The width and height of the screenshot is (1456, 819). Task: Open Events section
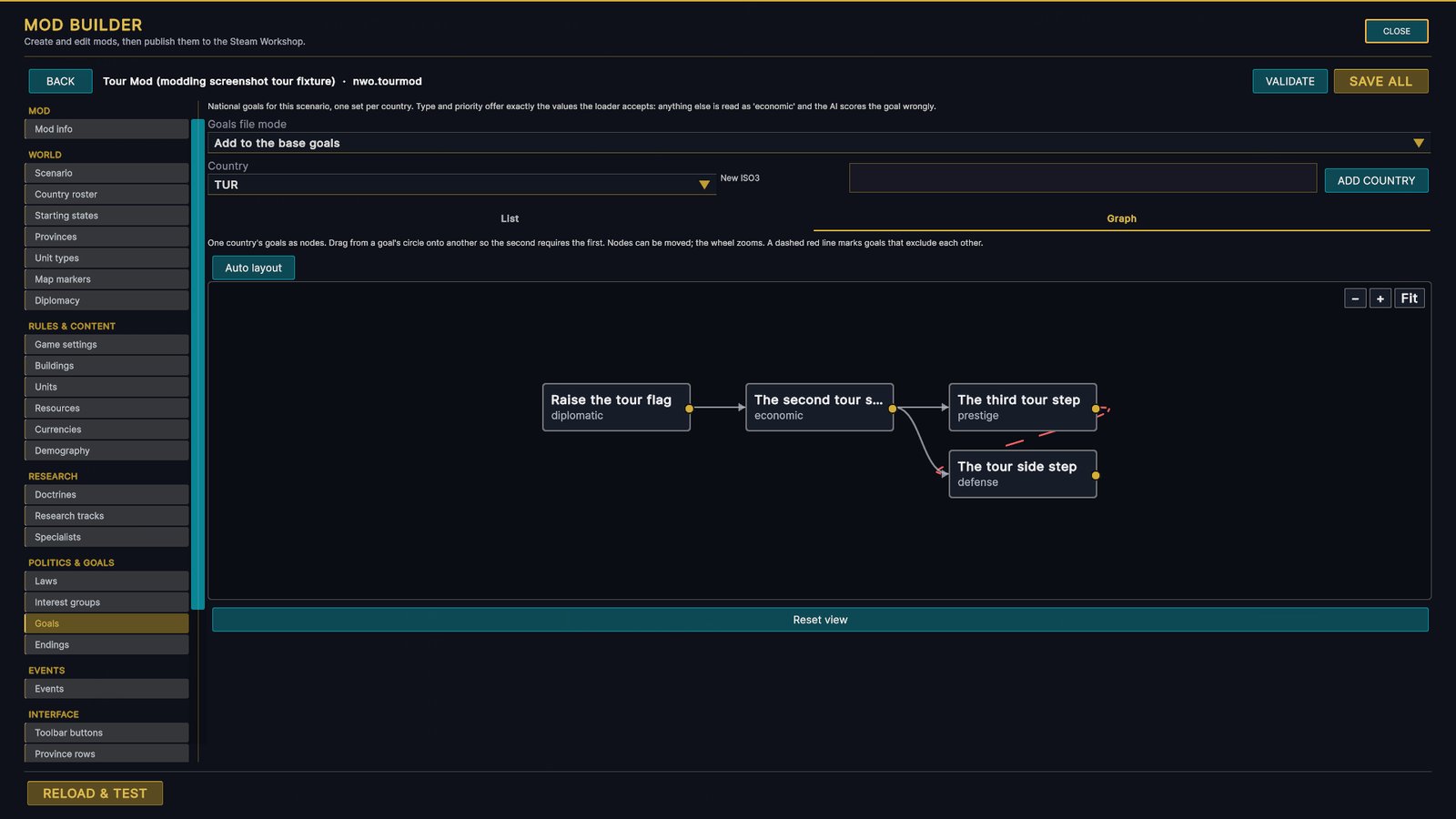106,689
